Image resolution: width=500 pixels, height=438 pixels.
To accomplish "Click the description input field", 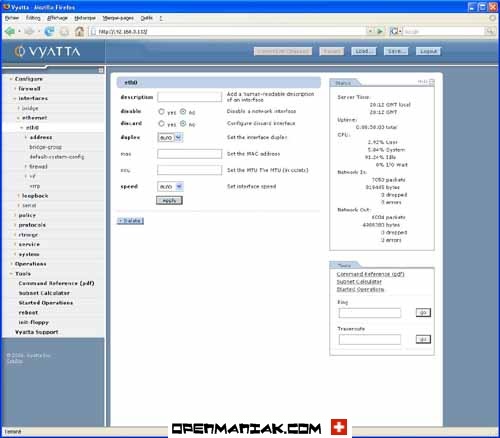I will click(x=189, y=97).
